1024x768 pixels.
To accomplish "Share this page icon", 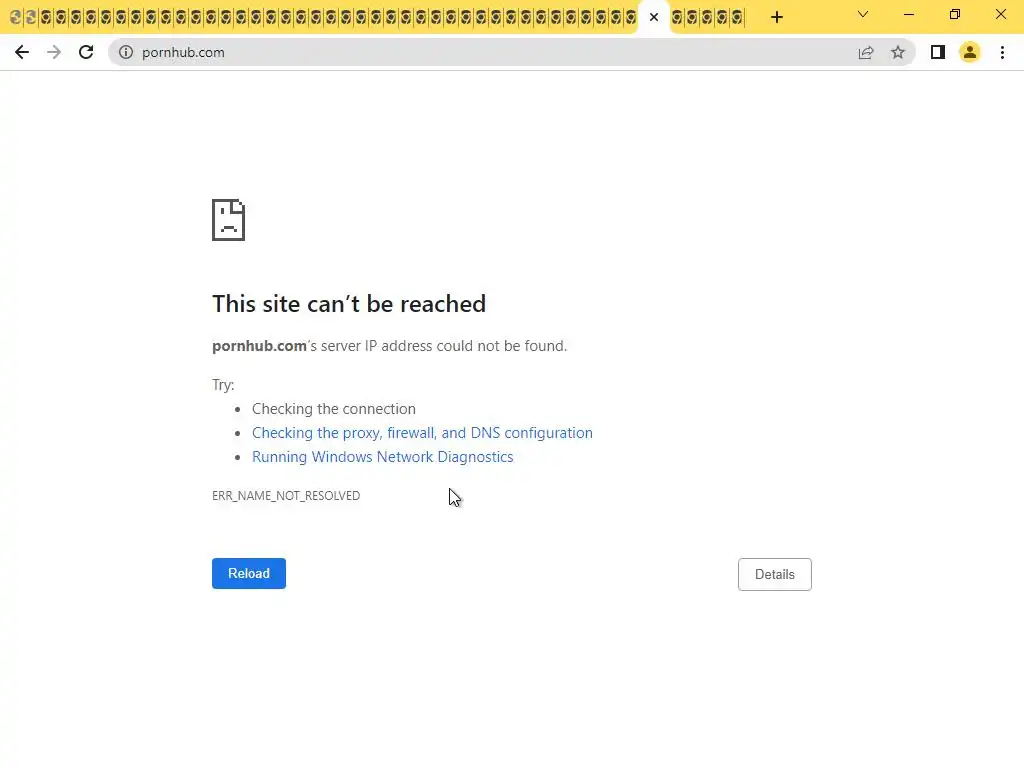I will pos(866,52).
